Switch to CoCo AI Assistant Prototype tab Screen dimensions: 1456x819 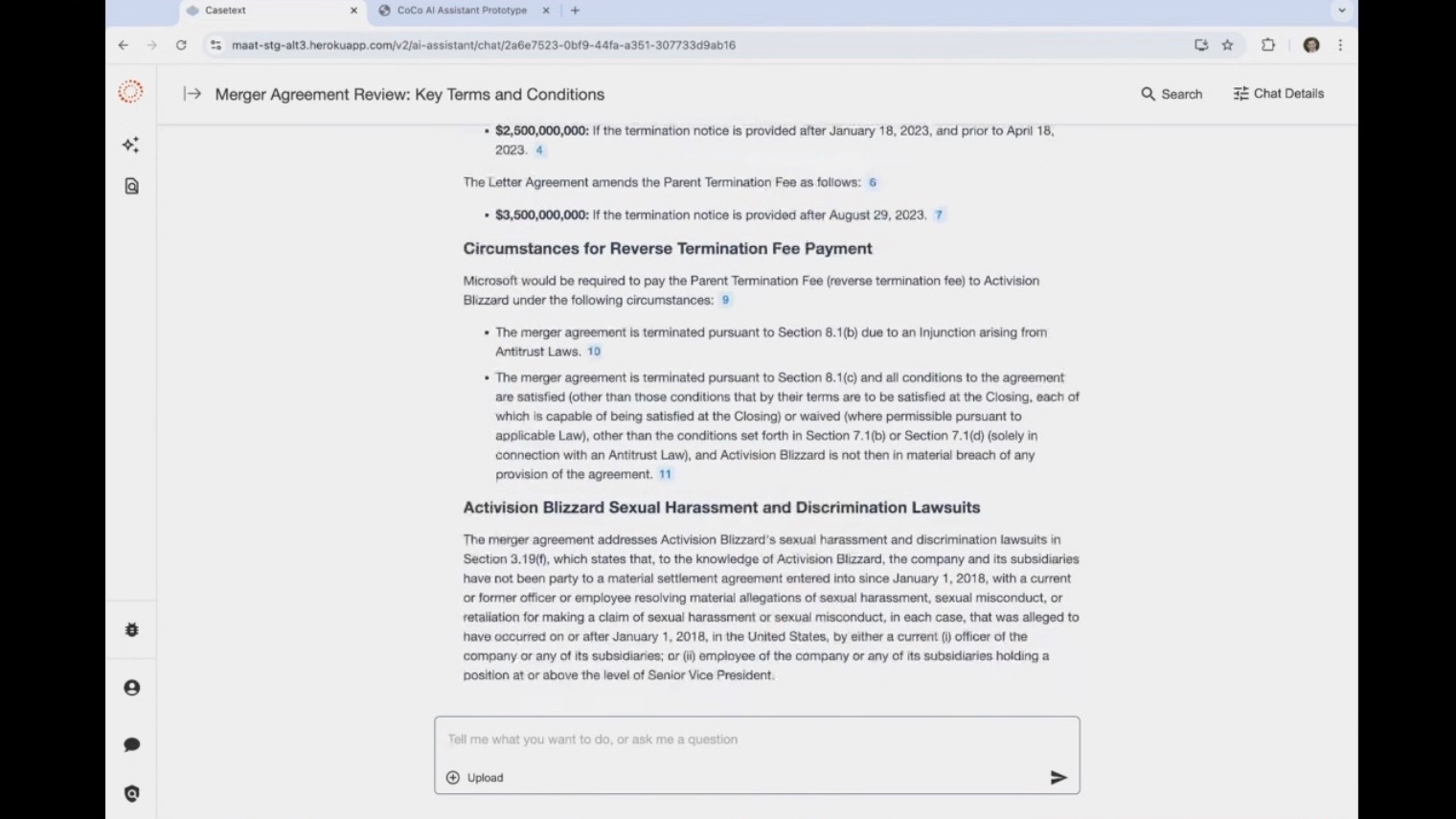click(x=464, y=11)
